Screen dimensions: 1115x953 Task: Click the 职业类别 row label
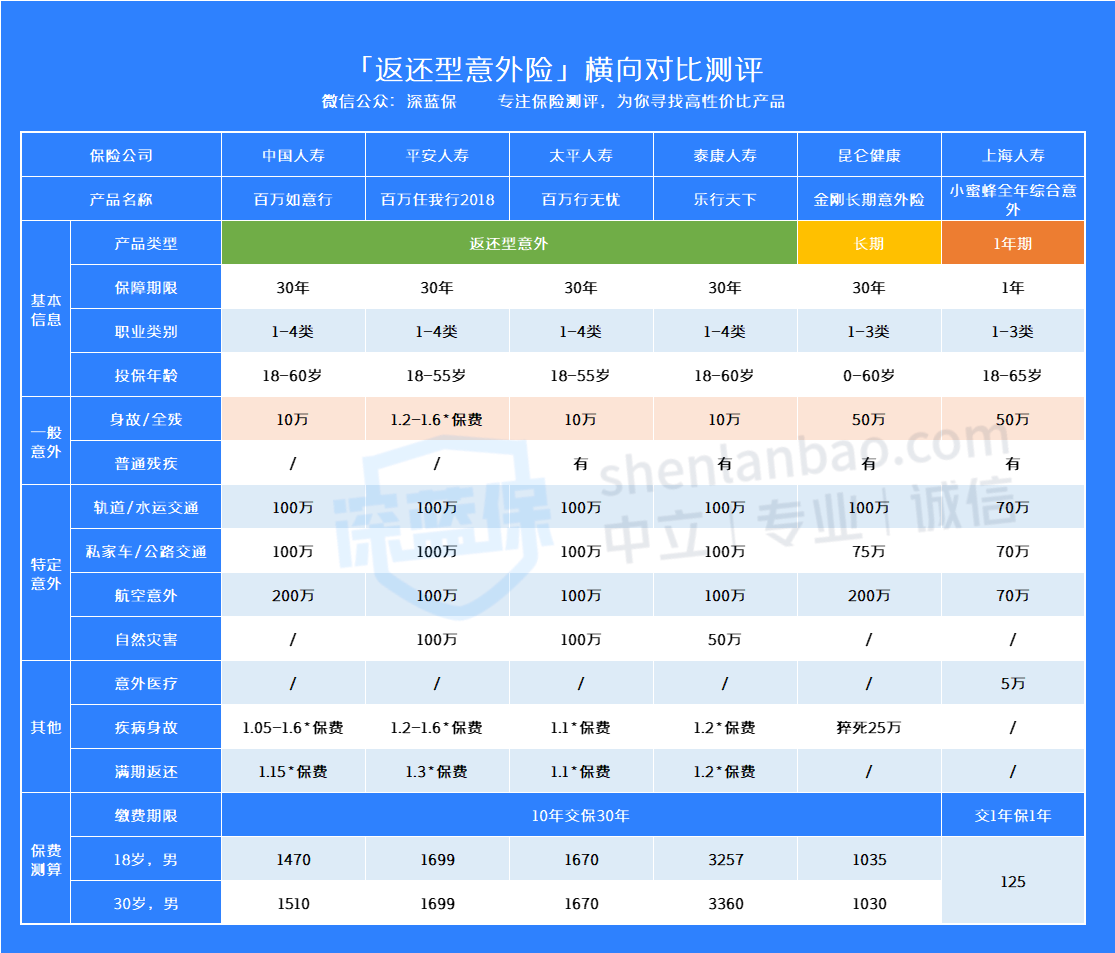(x=146, y=331)
